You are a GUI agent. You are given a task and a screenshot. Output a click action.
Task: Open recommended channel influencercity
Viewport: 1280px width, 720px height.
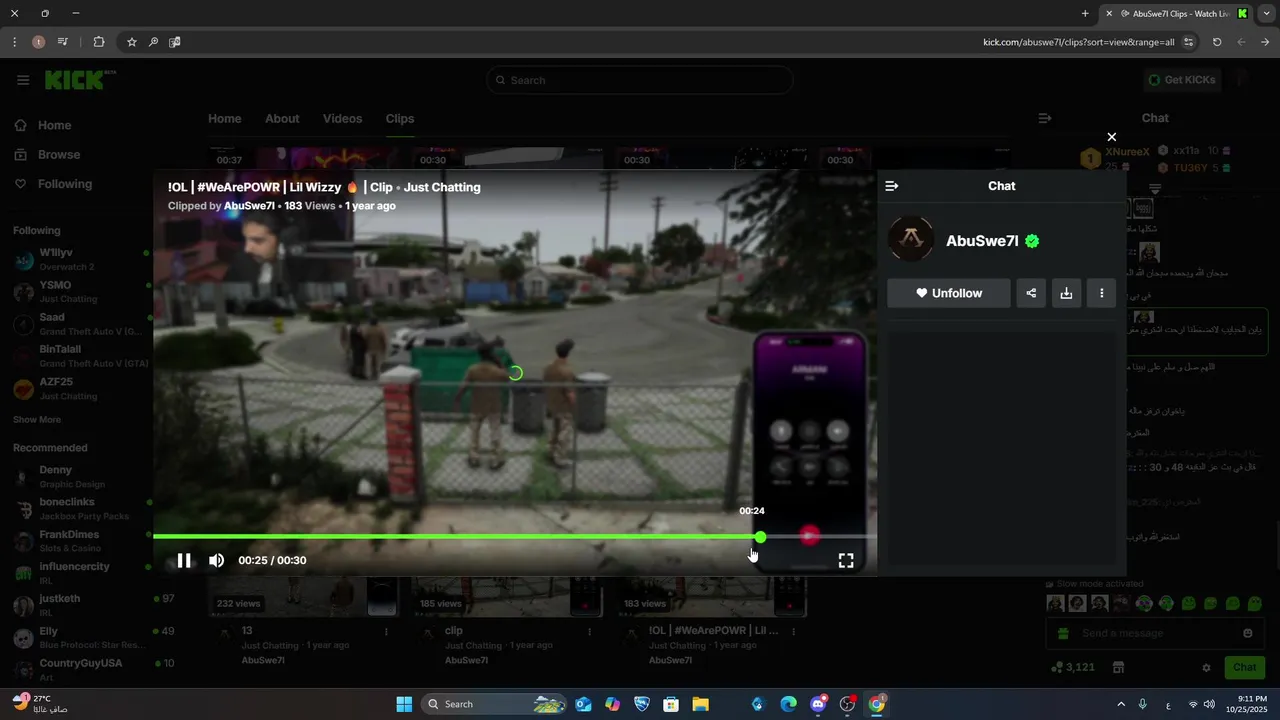(x=80, y=573)
